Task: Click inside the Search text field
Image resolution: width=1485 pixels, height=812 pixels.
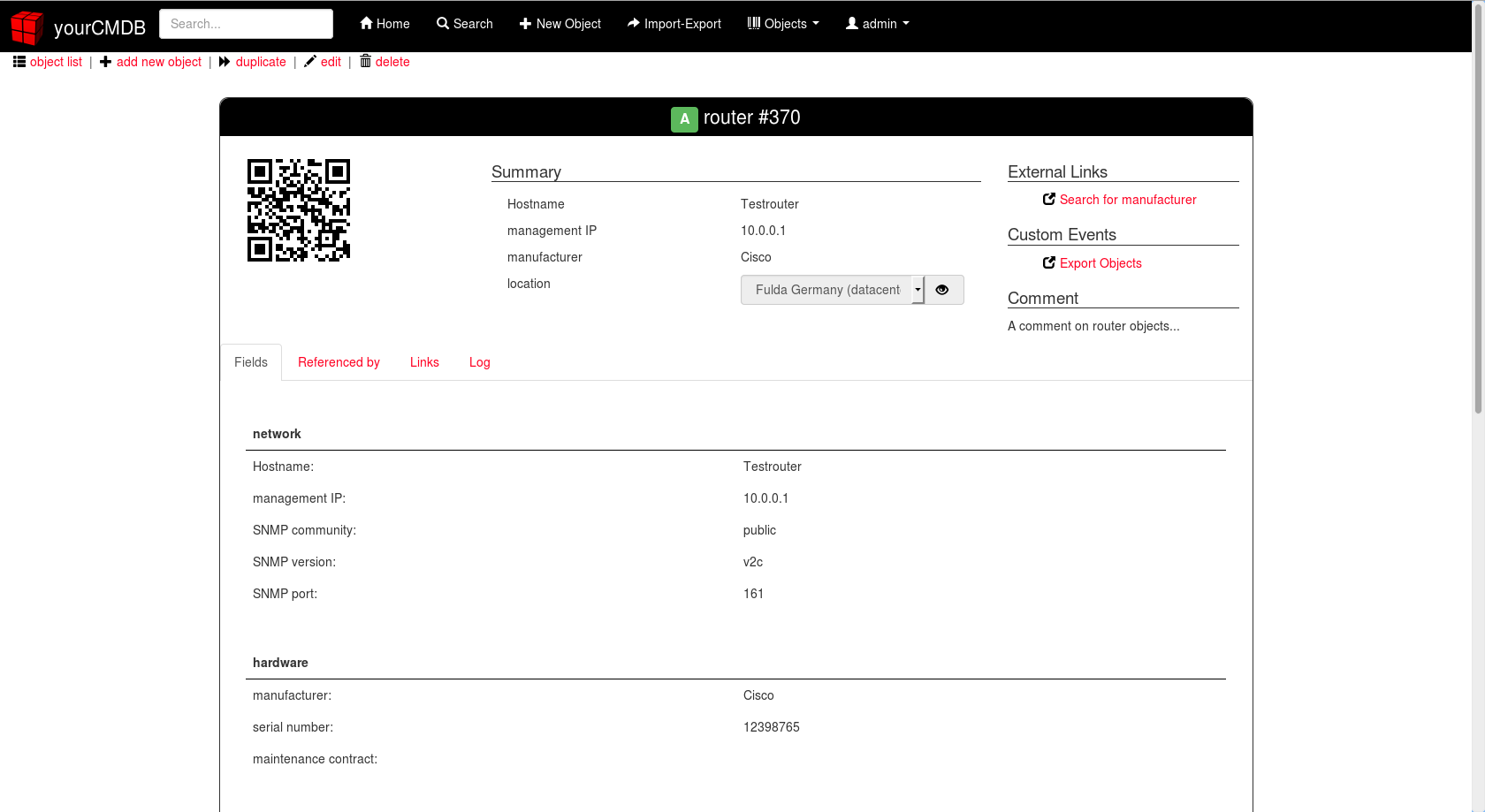Action: (246, 23)
